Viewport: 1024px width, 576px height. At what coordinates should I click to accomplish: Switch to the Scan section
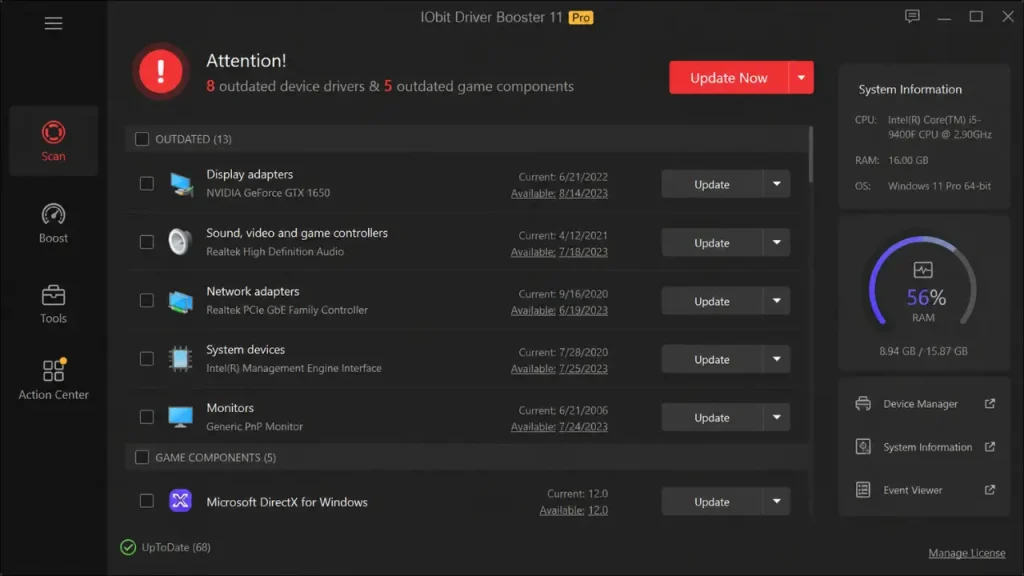[54, 141]
